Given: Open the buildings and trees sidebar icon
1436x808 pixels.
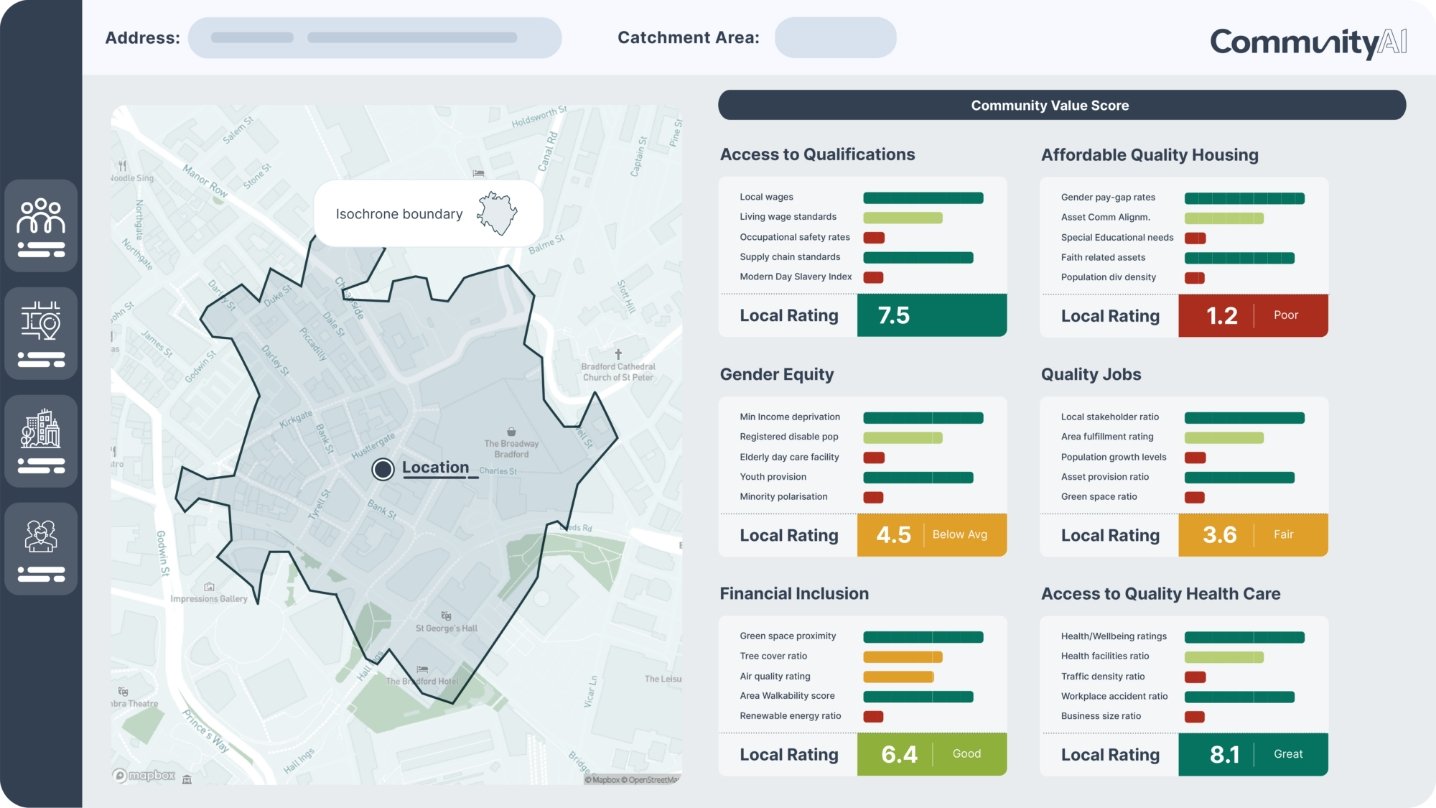Looking at the screenshot, I should 41,441.
